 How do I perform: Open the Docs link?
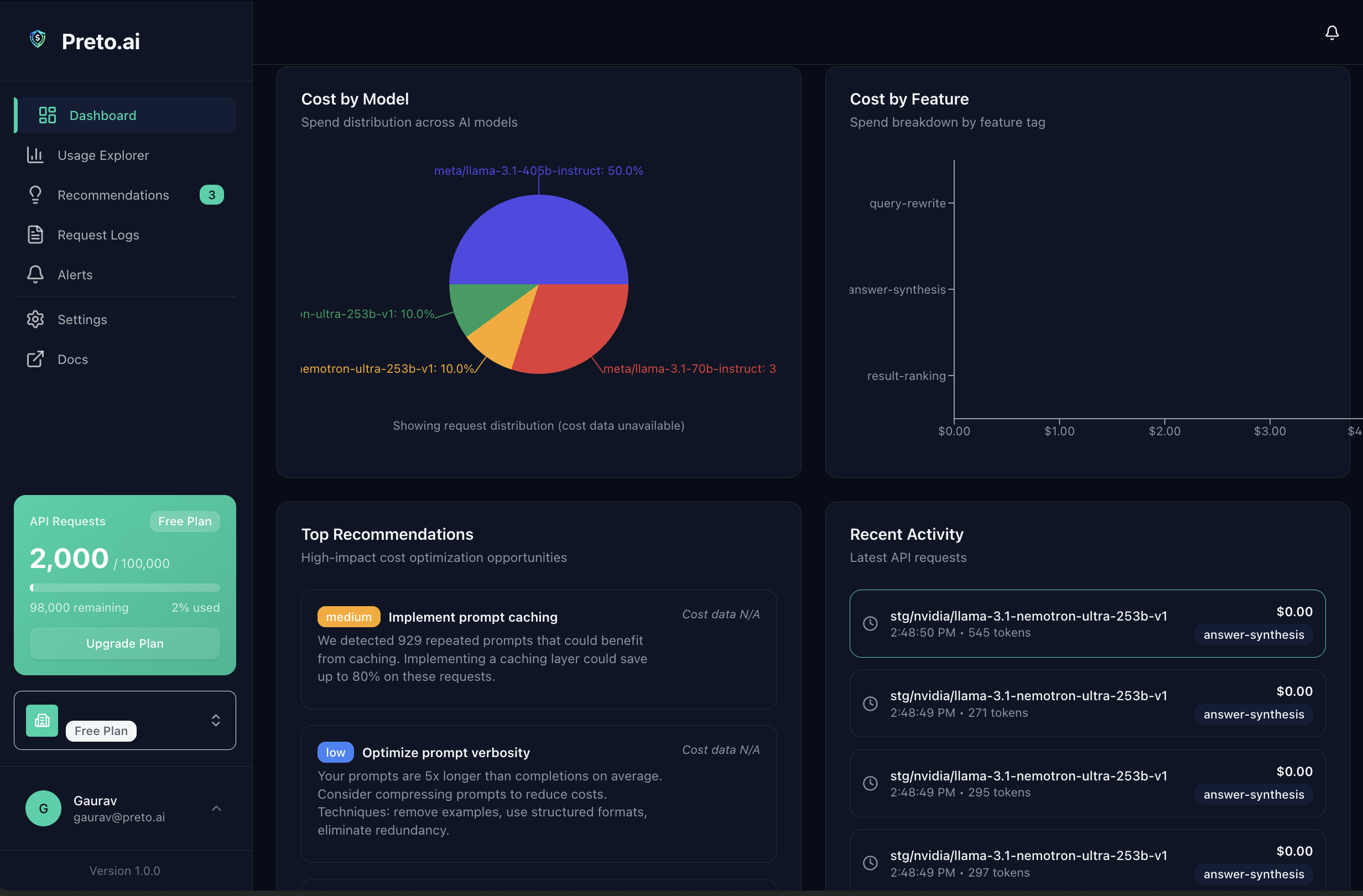(72, 359)
